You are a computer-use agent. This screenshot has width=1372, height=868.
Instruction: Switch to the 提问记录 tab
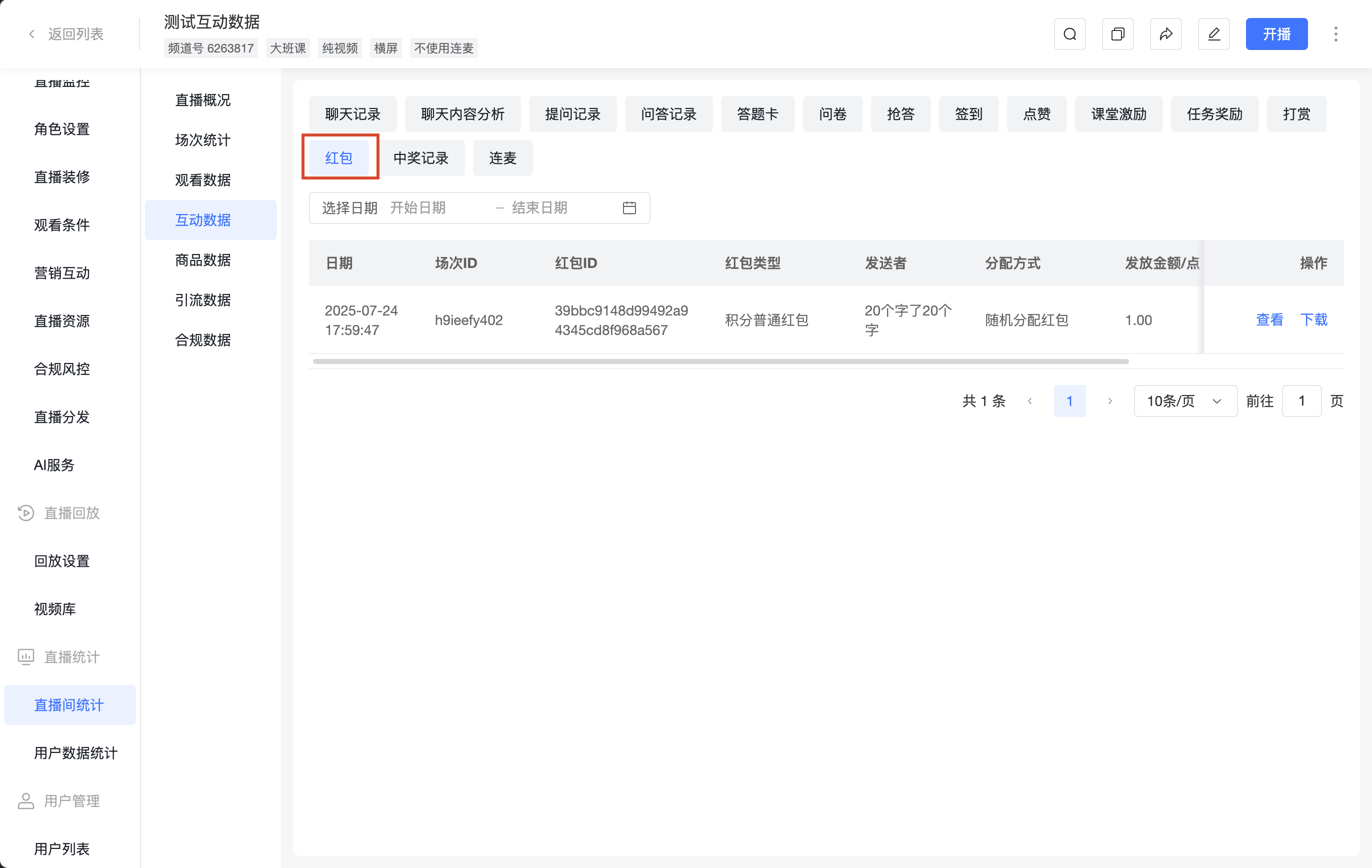[572, 114]
